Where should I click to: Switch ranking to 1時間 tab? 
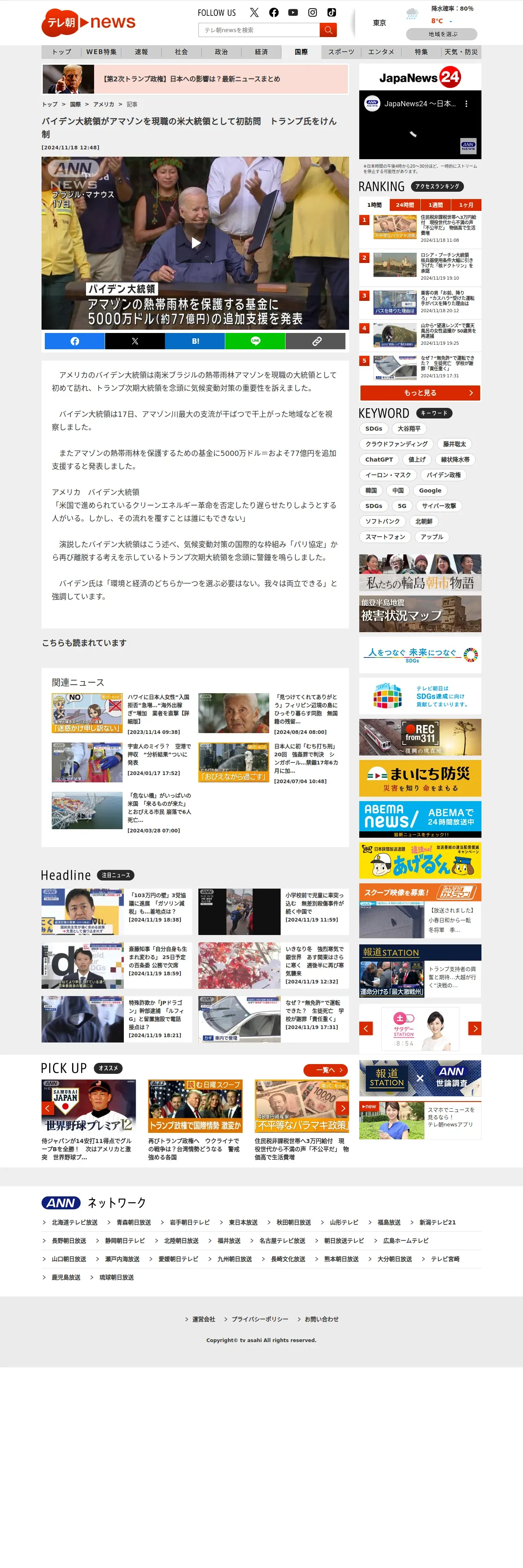(374, 204)
